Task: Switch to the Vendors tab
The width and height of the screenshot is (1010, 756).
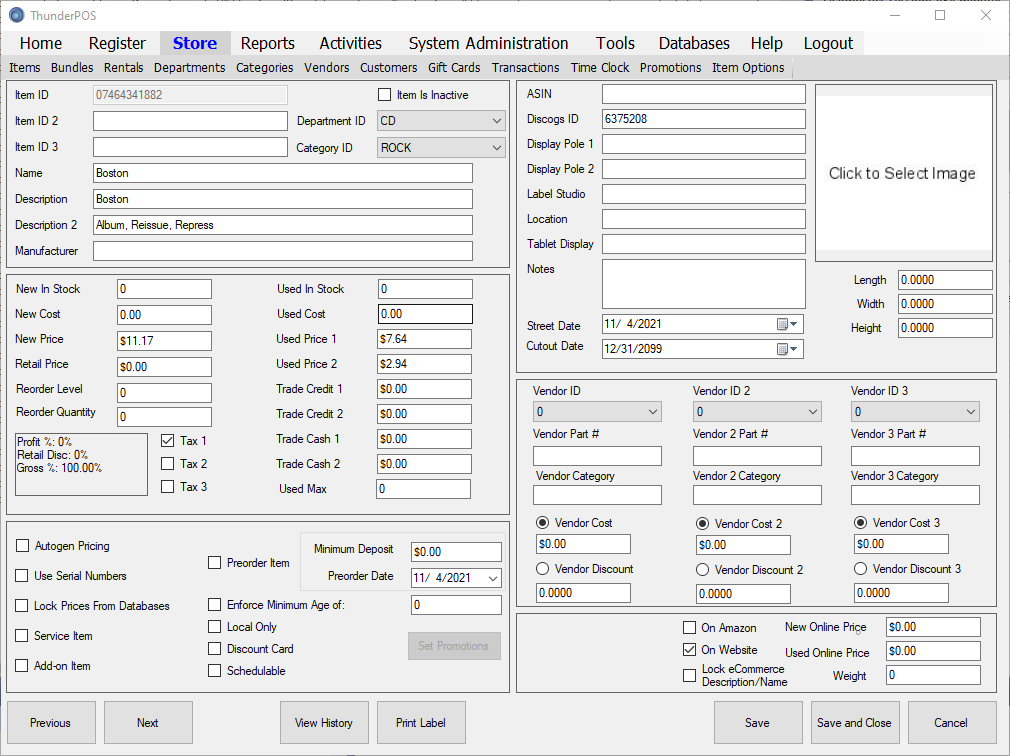Action: point(326,68)
